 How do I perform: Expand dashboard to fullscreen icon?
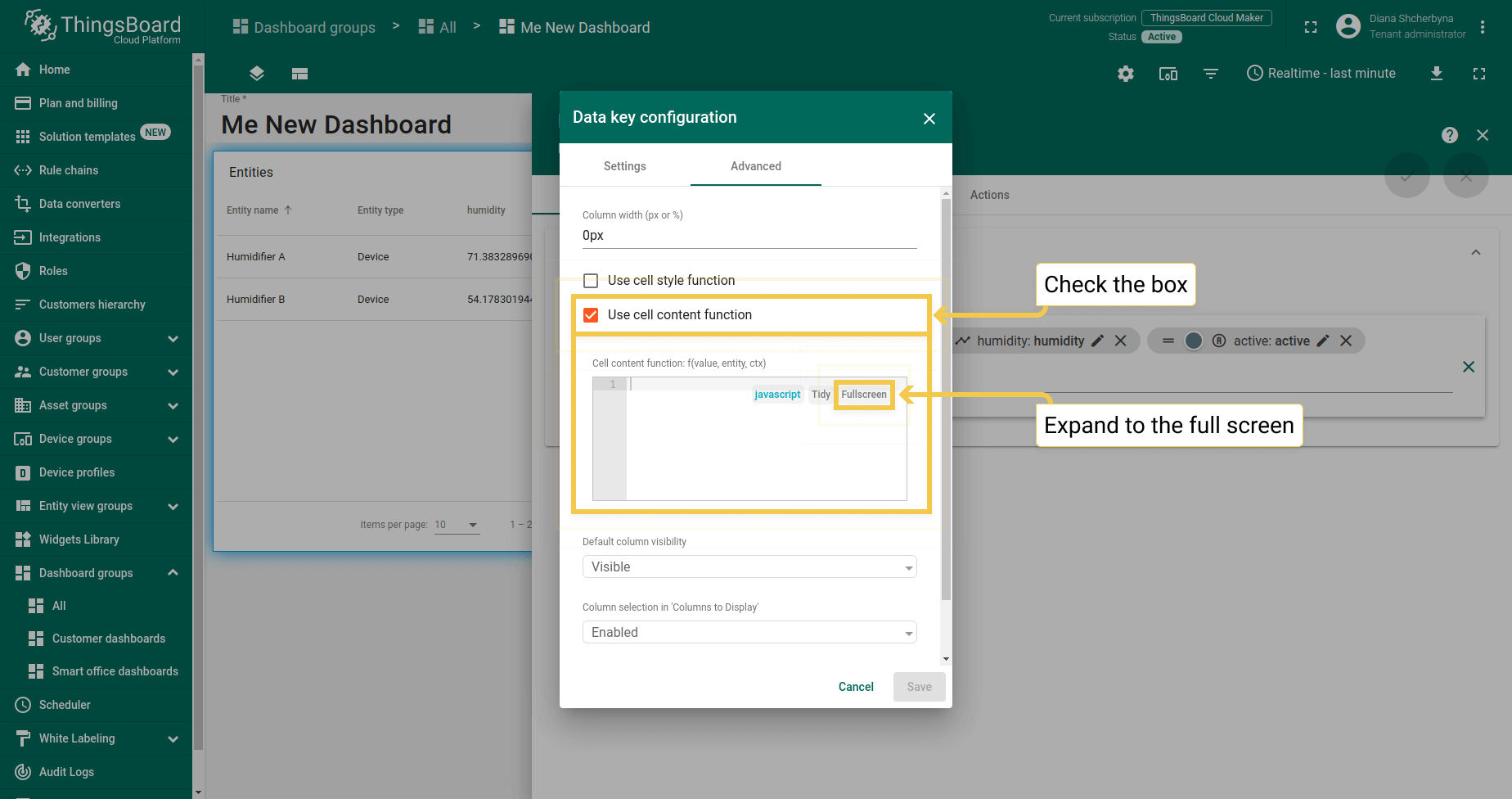coord(1479,74)
